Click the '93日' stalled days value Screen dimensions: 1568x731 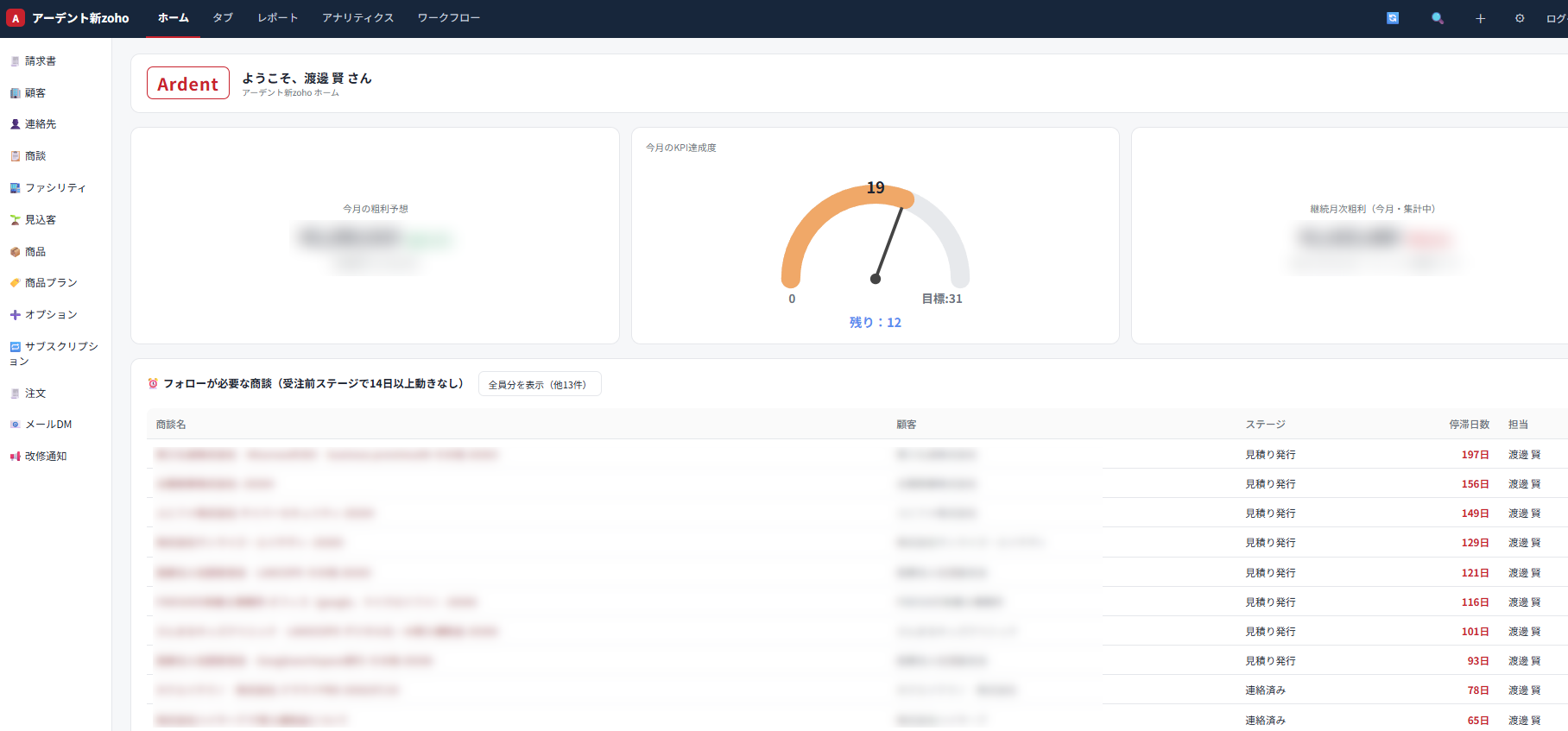point(1478,661)
